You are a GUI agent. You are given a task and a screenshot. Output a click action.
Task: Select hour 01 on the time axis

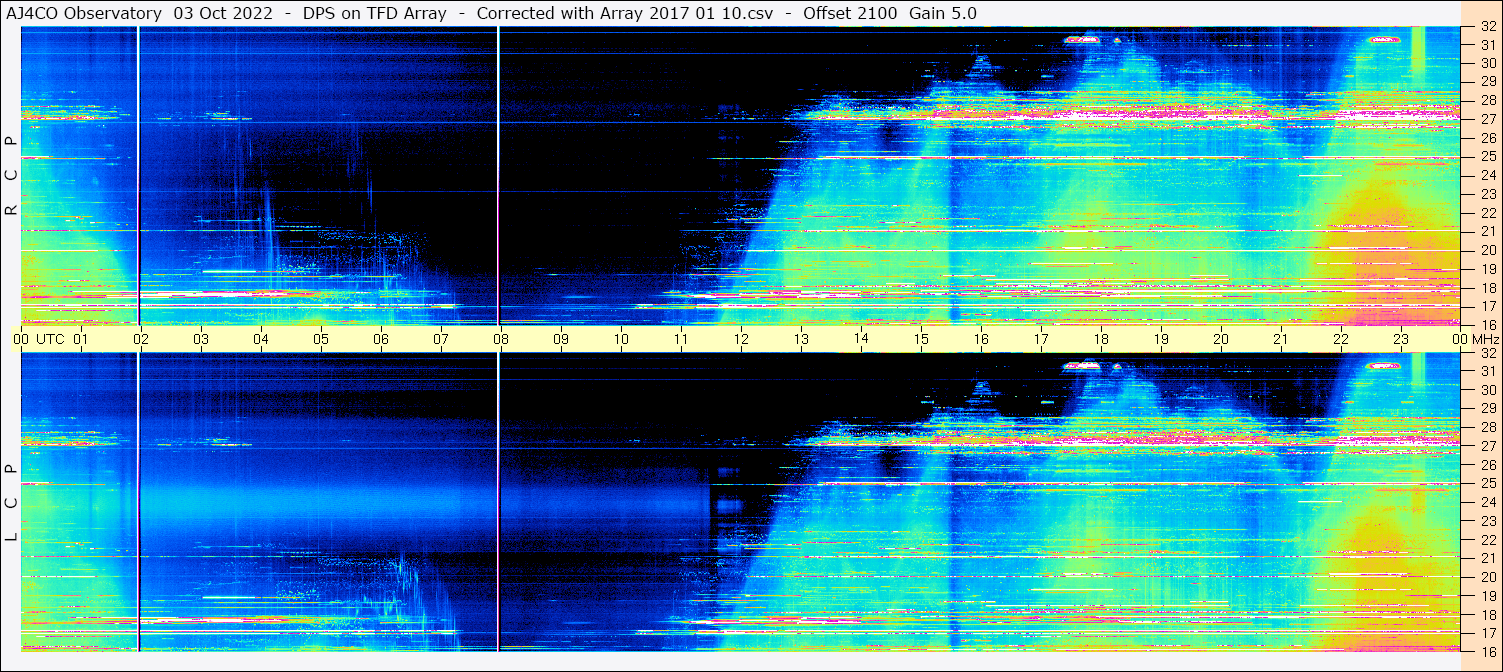pyautogui.click(x=81, y=339)
